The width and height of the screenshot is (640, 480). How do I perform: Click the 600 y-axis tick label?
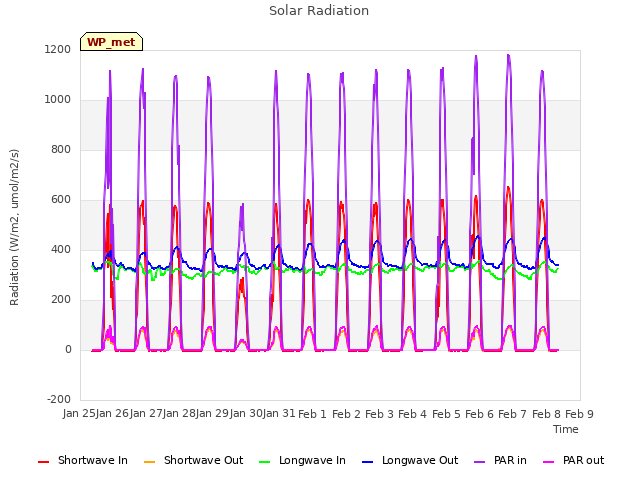point(61,200)
